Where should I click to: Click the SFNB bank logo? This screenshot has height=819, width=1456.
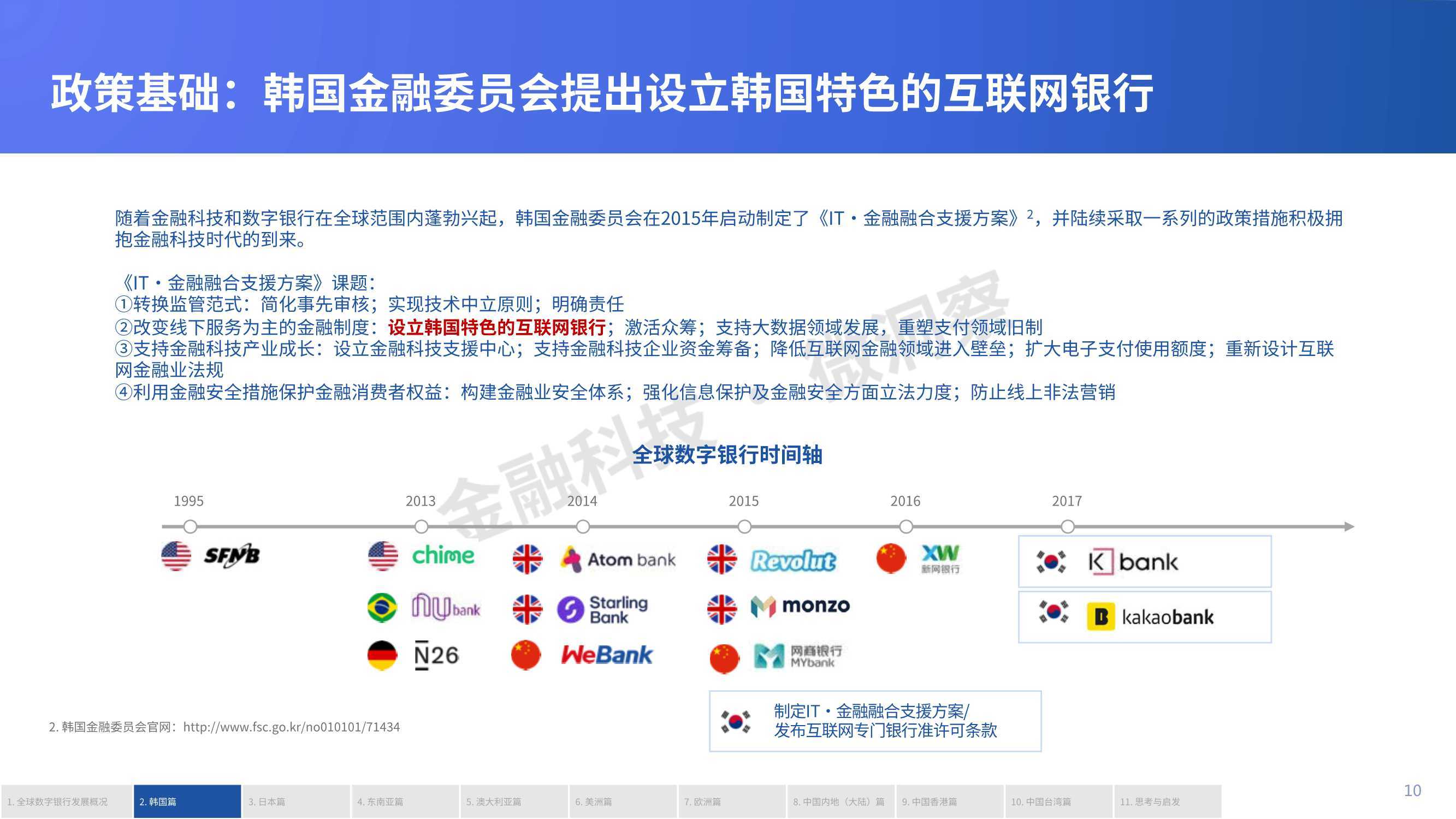click(232, 556)
